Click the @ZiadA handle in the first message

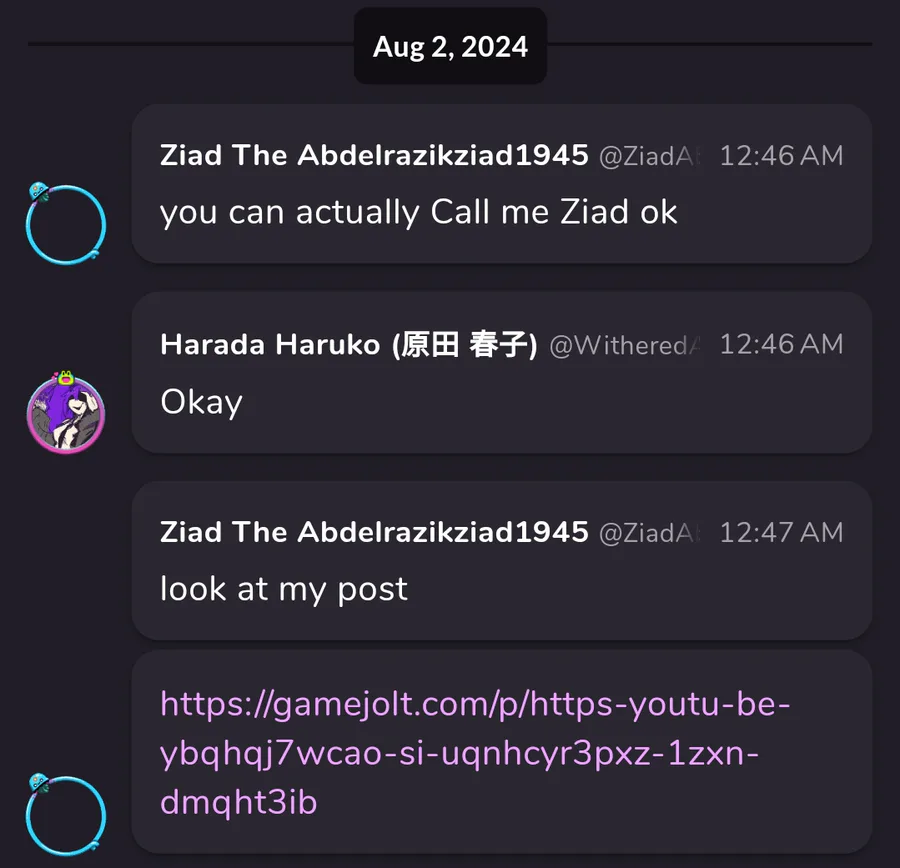(x=649, y=156)
